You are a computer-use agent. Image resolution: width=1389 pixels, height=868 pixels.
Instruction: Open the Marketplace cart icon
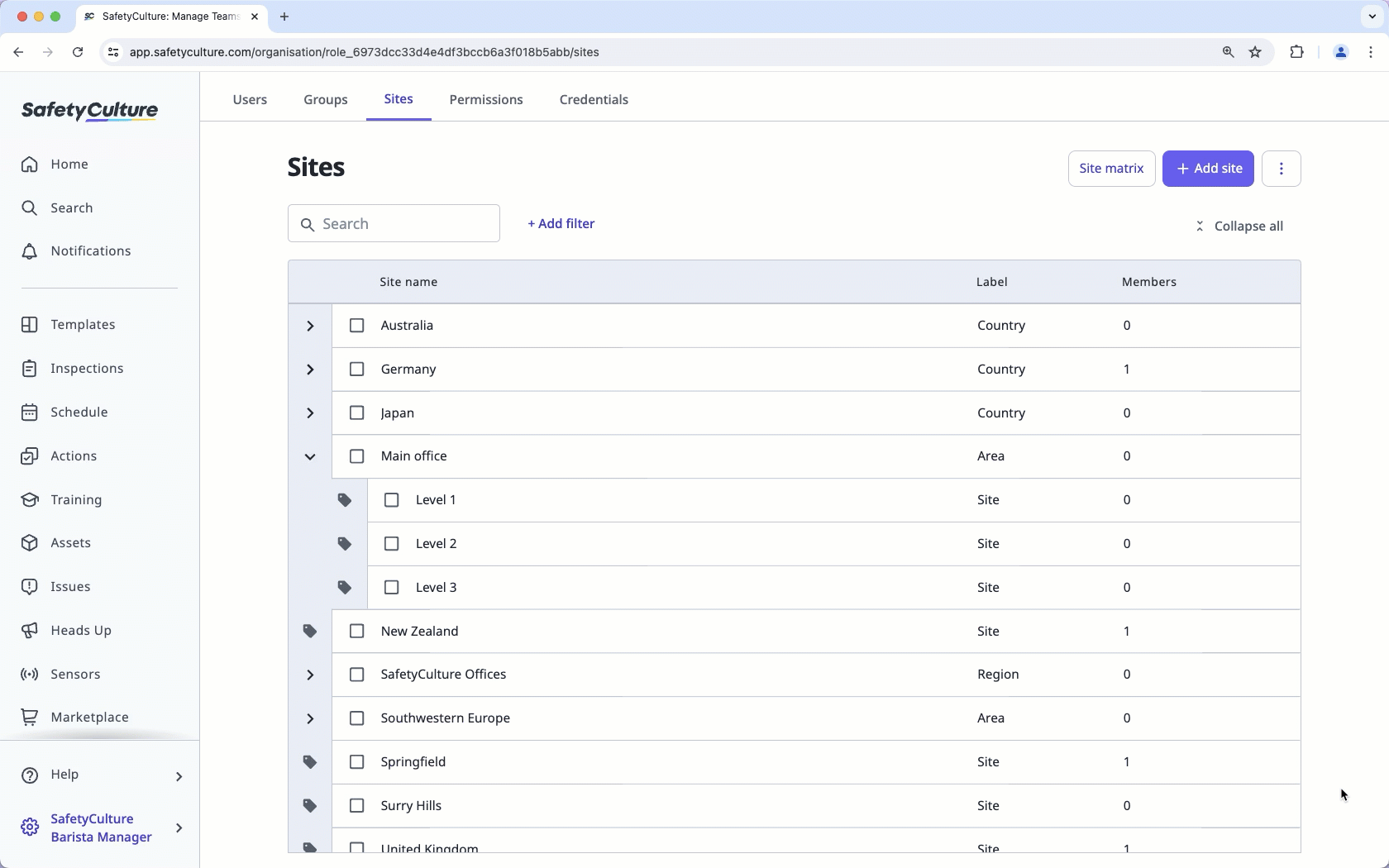pos(29,718)
